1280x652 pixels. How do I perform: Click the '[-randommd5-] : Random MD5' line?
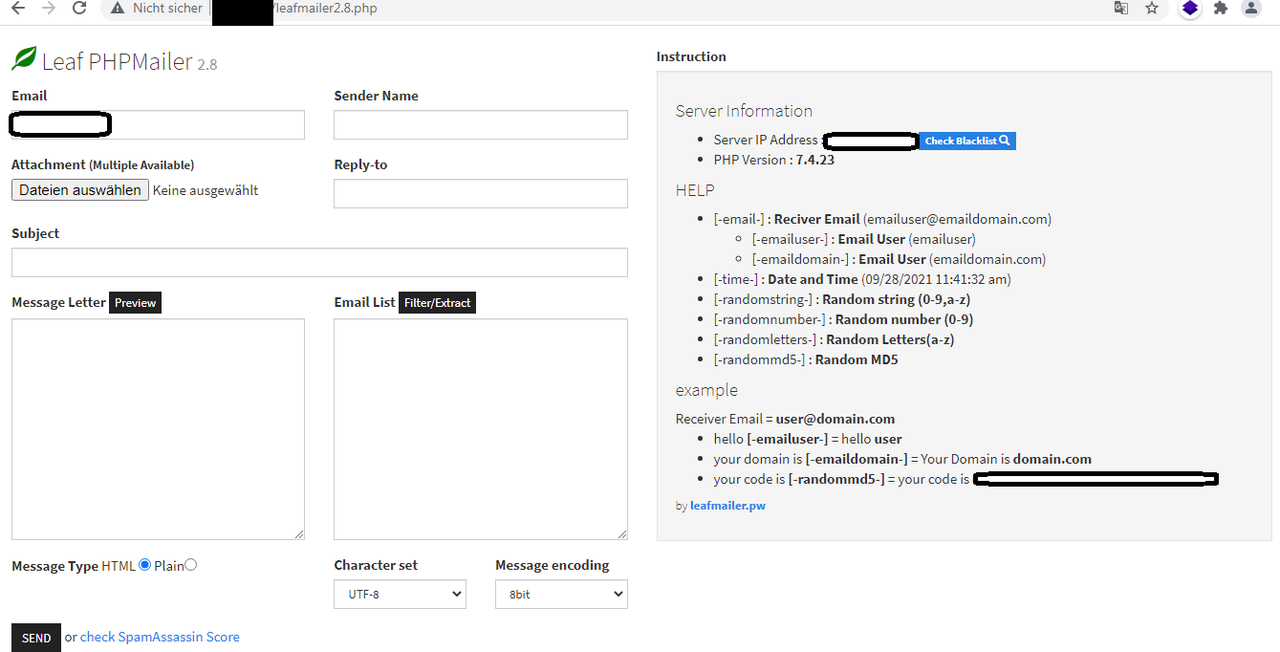[806, 359]
